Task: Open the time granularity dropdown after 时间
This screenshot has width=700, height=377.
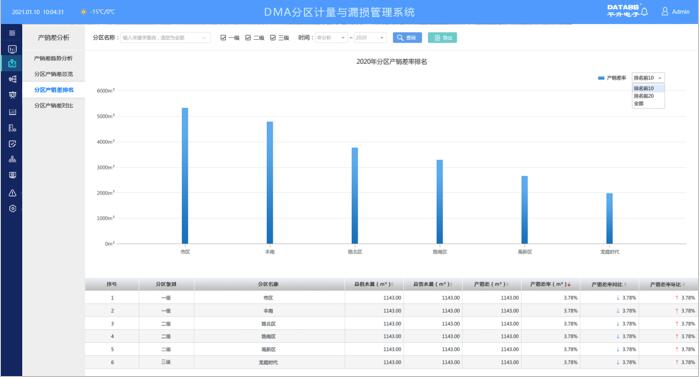Action: click(331, 38)
